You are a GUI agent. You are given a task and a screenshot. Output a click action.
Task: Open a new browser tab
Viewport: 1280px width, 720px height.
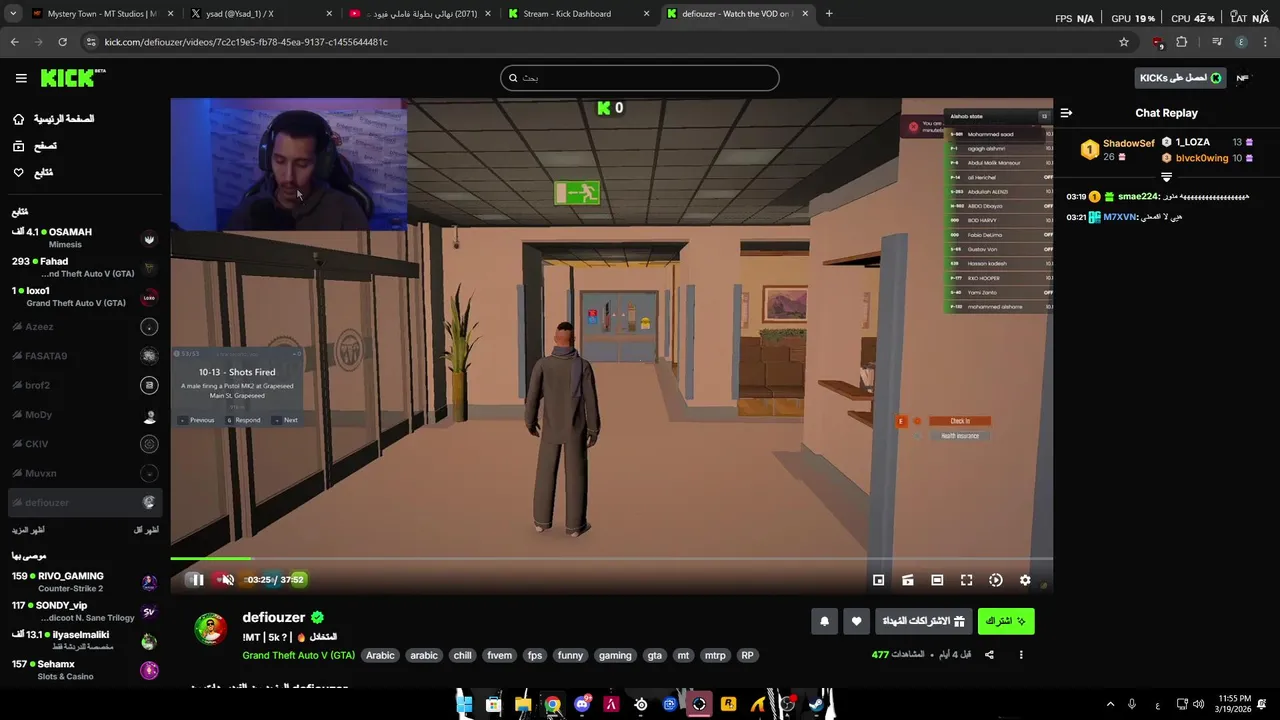[829, 14]
